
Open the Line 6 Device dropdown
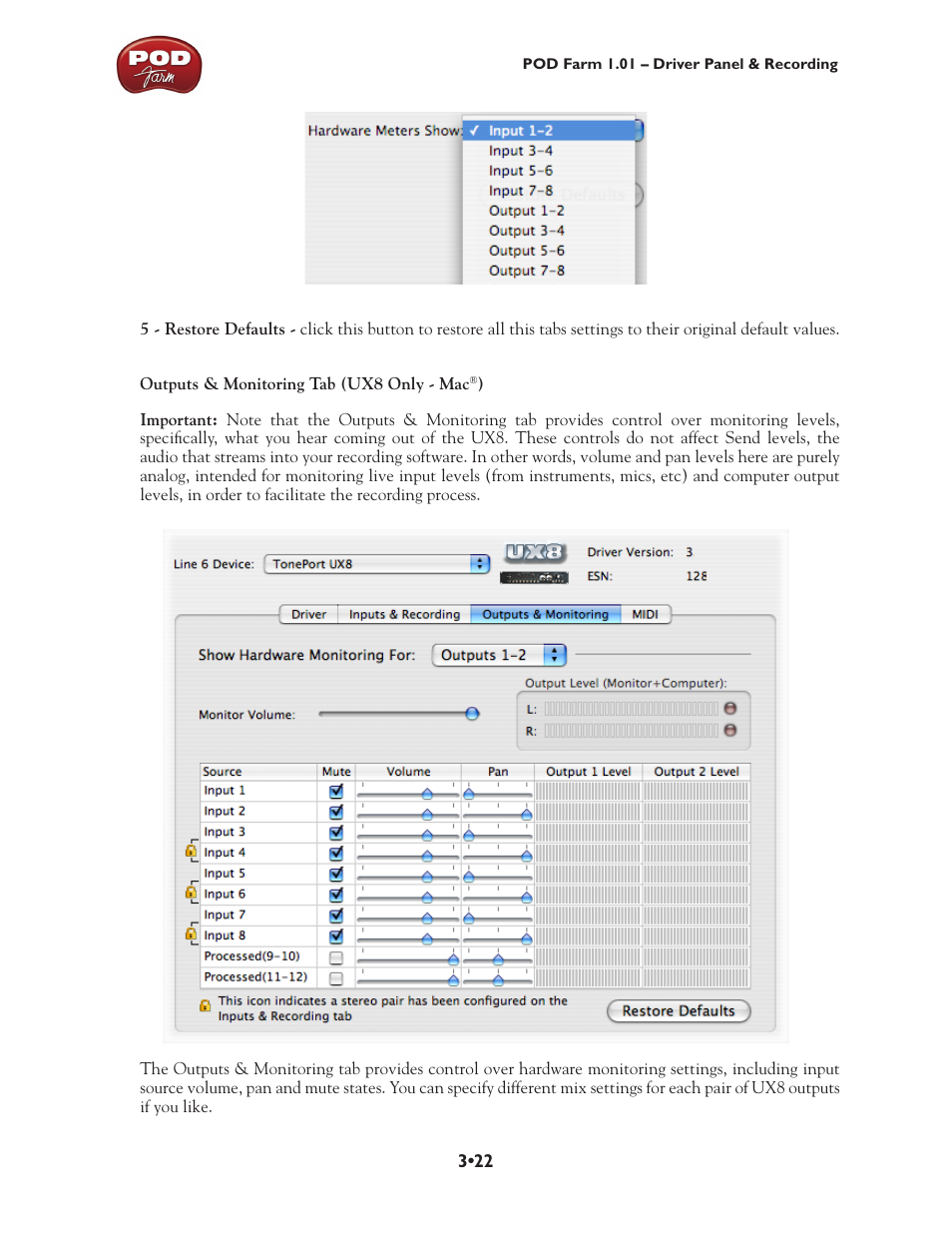(x=377, y=564)
